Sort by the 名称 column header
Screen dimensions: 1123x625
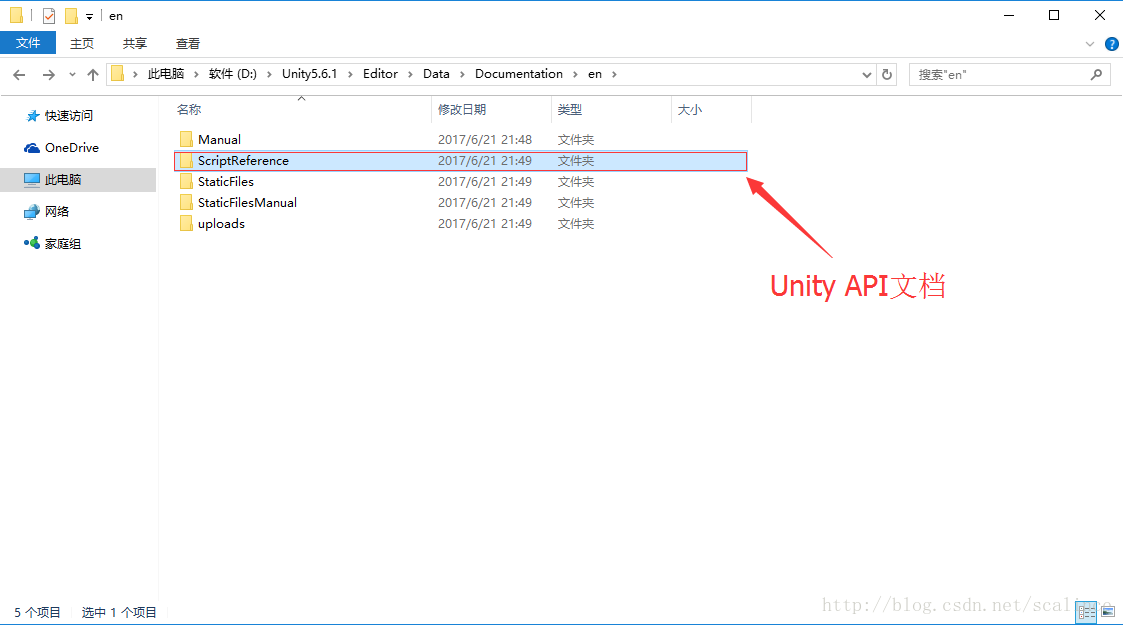[x=189, y=110]
